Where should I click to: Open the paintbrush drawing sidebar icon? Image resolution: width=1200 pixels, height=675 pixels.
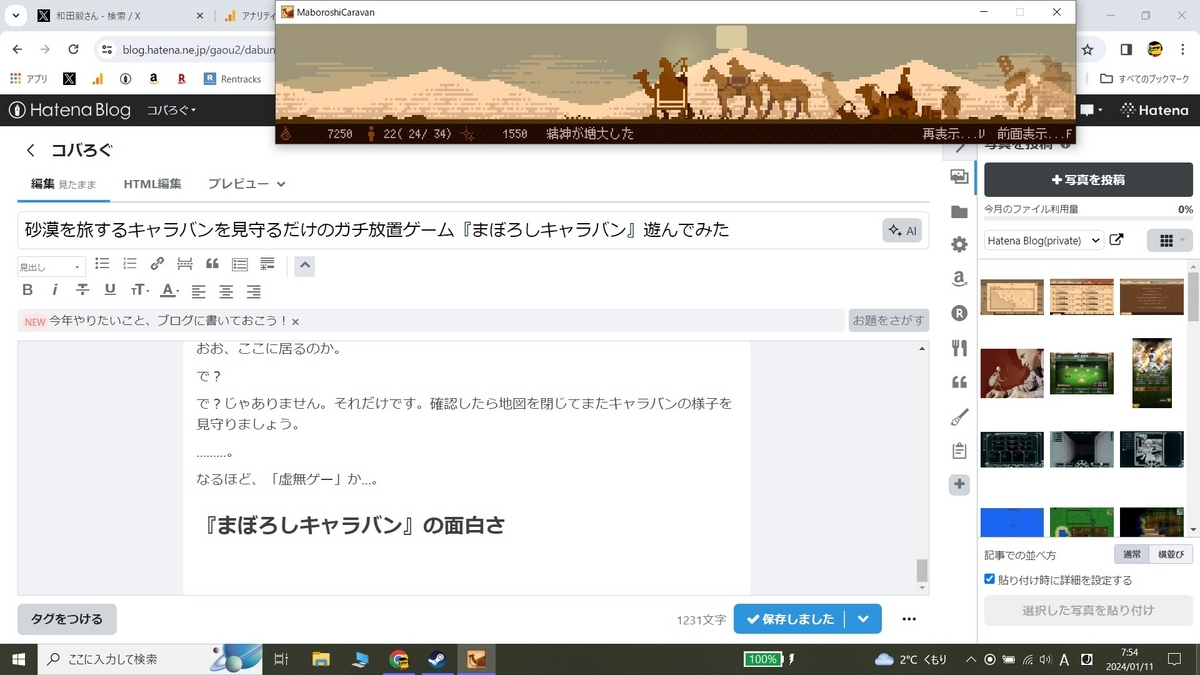pos(959,416)
